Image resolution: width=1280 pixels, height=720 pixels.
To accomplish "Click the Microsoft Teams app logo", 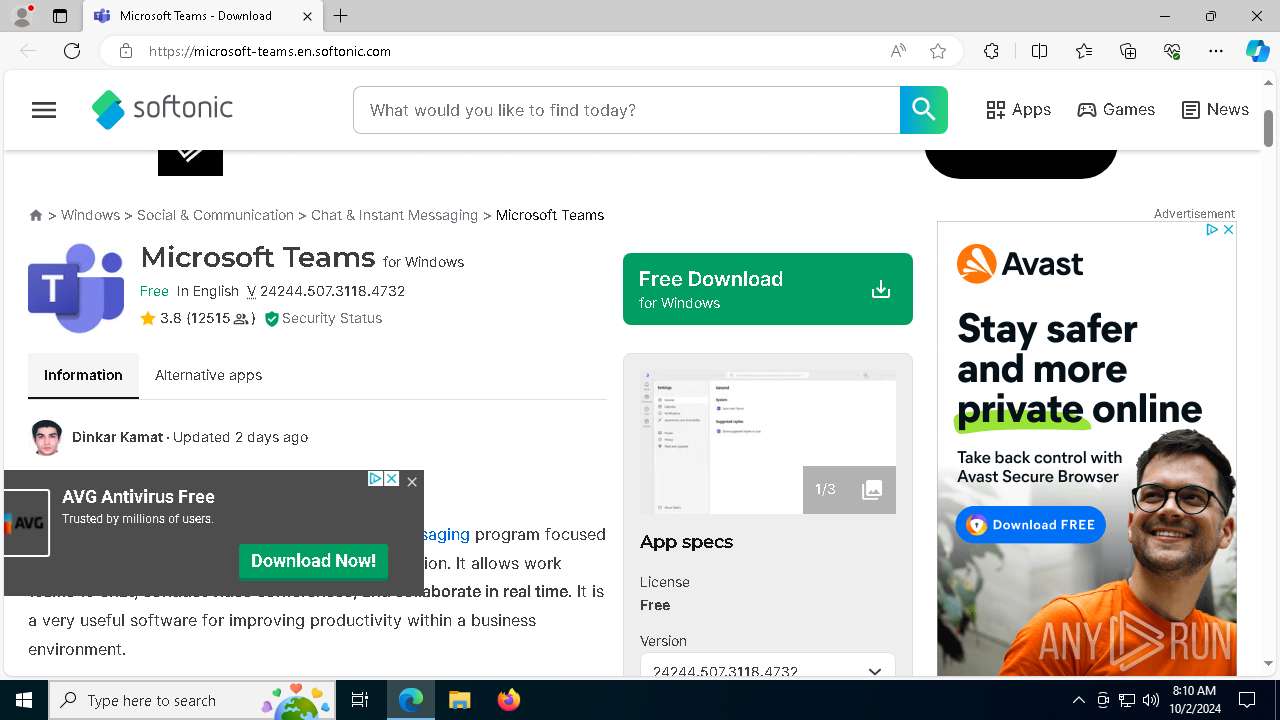I will pyautogui.click(x=76, y=289).
